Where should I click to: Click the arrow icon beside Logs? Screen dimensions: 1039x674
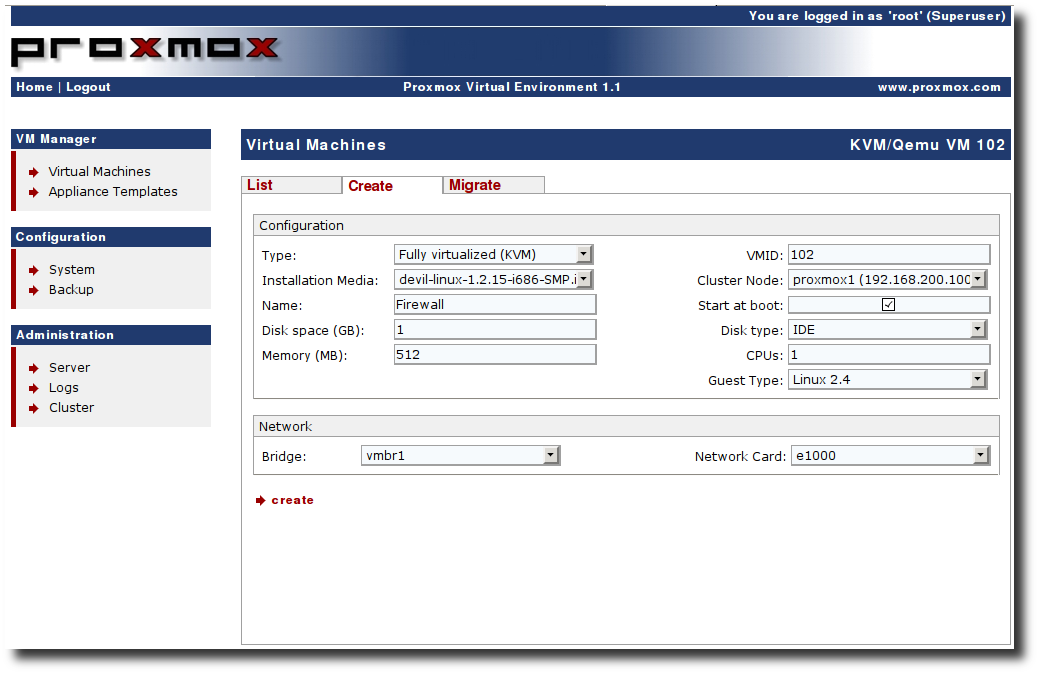pos(34,388)
